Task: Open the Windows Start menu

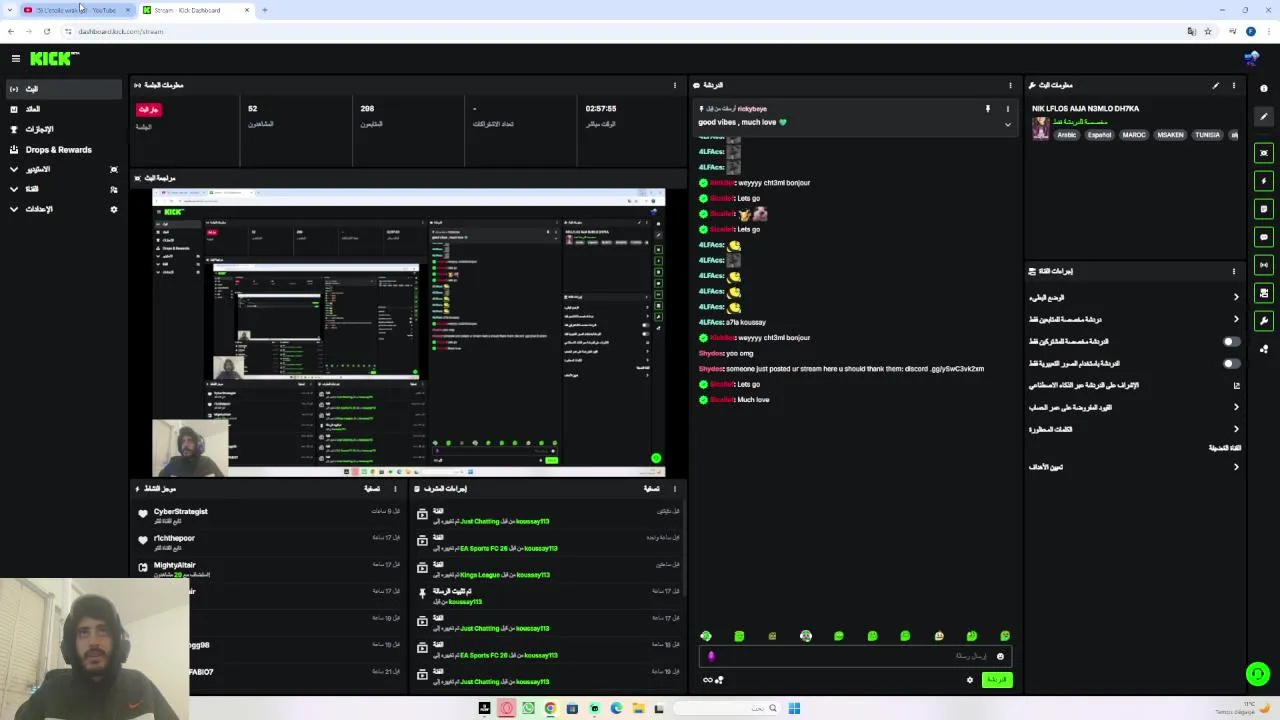Action: click(794, 708)
